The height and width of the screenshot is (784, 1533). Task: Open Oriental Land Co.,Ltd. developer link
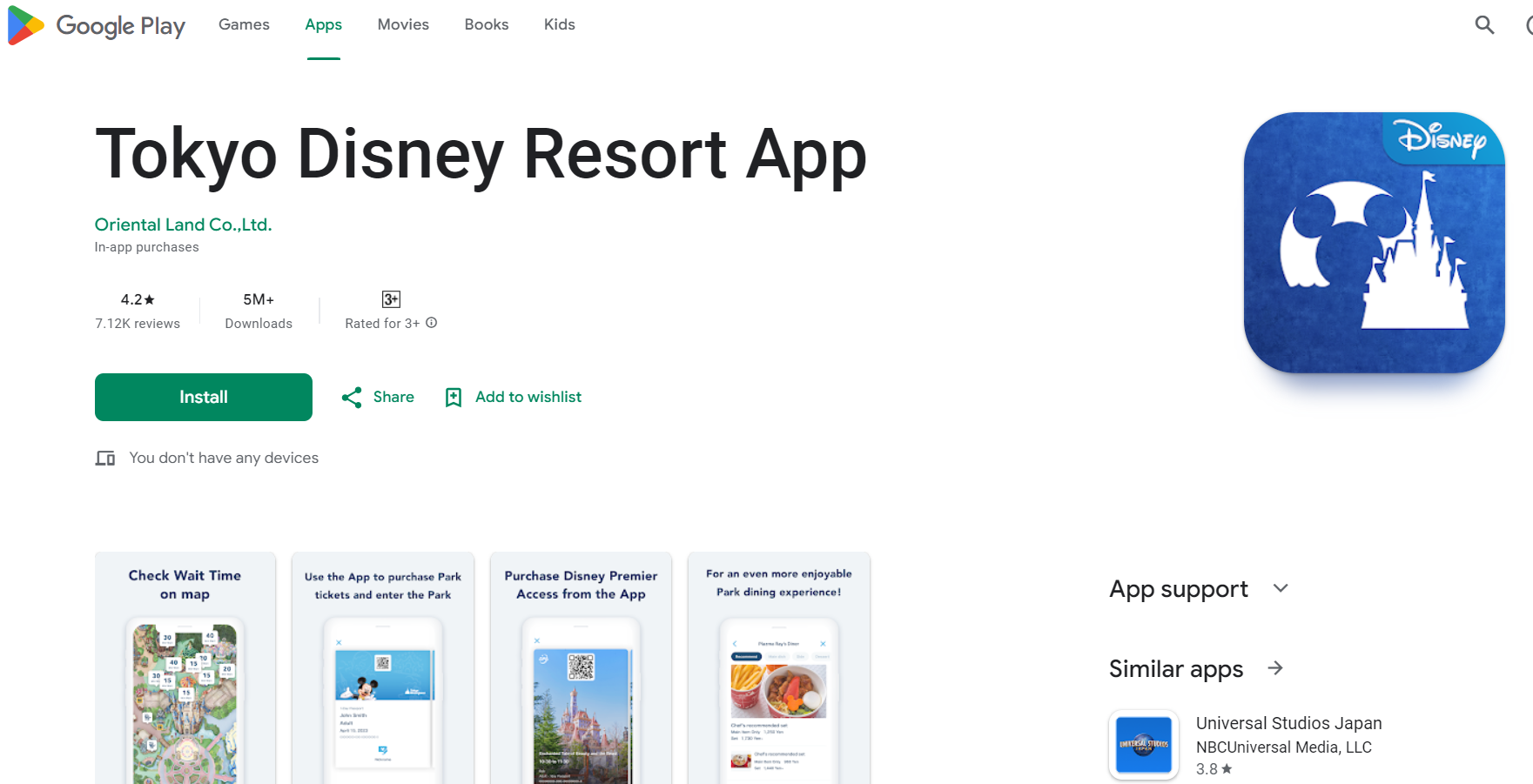tap(184, 224)
